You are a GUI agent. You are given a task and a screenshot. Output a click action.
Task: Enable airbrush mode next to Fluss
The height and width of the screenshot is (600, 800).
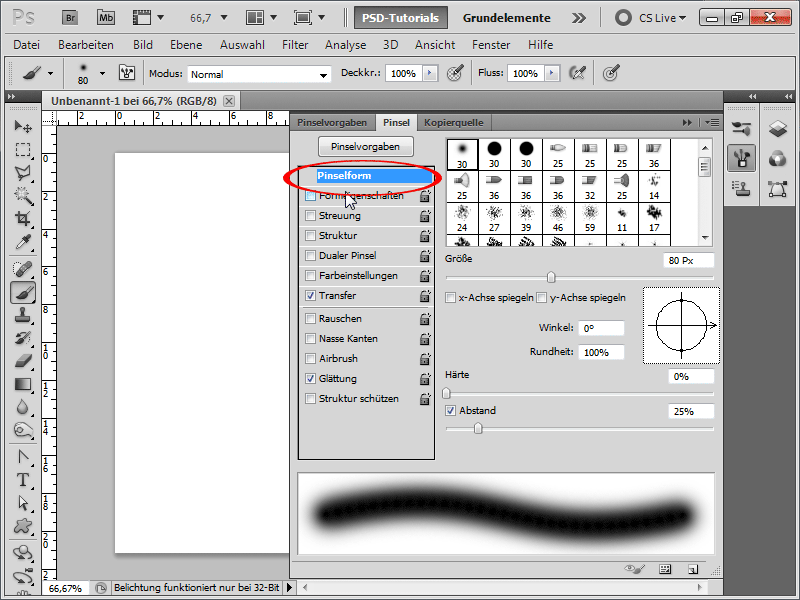point(577,73)
